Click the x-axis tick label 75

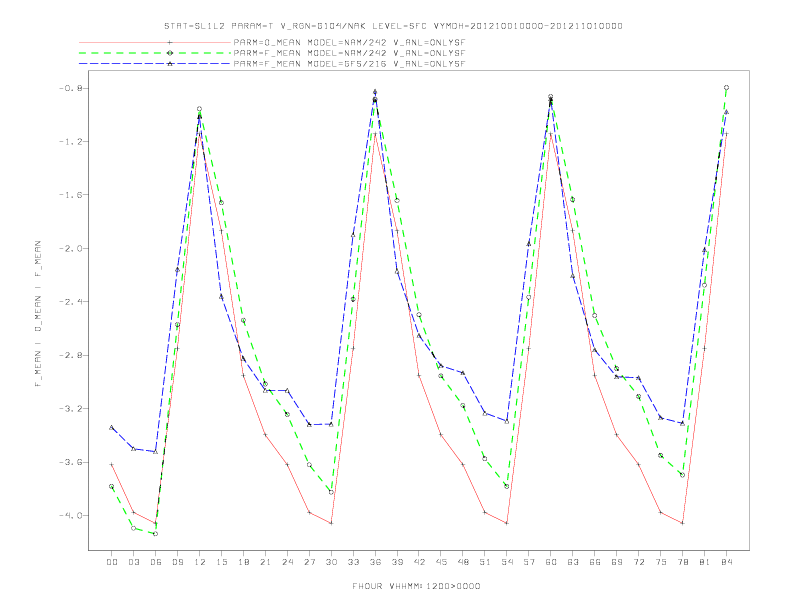(x=661, y=562)
